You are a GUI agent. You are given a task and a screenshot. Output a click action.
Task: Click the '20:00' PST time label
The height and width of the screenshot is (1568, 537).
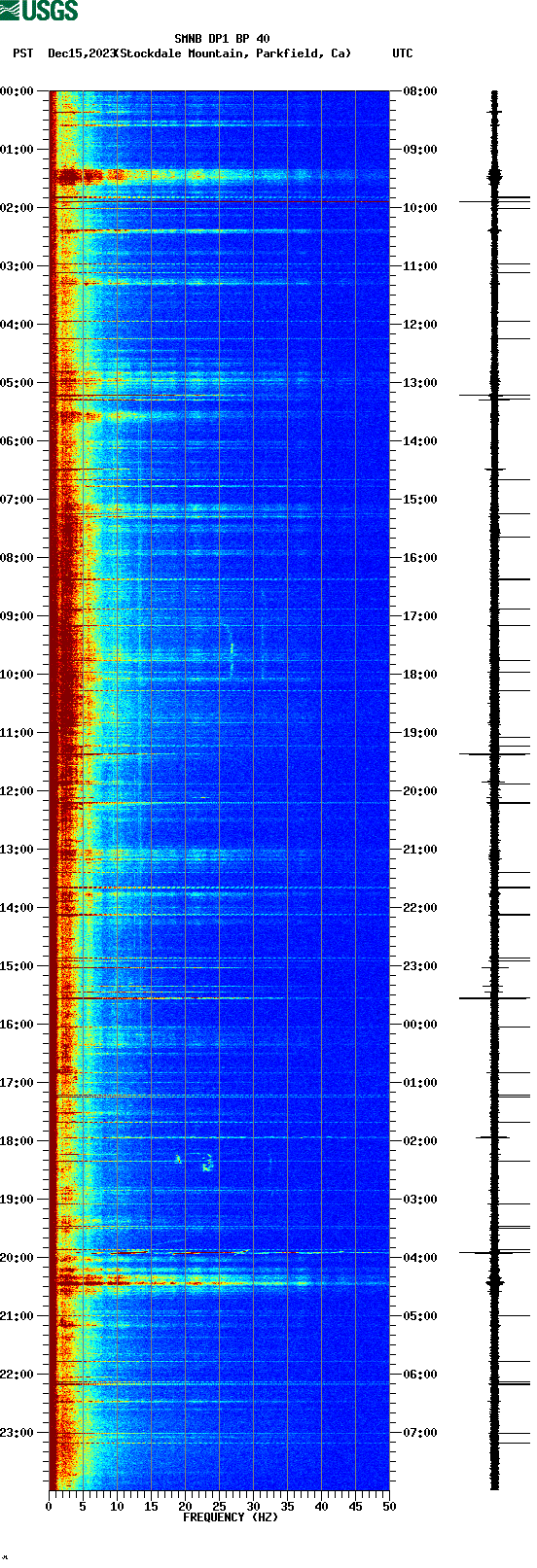17,1258
